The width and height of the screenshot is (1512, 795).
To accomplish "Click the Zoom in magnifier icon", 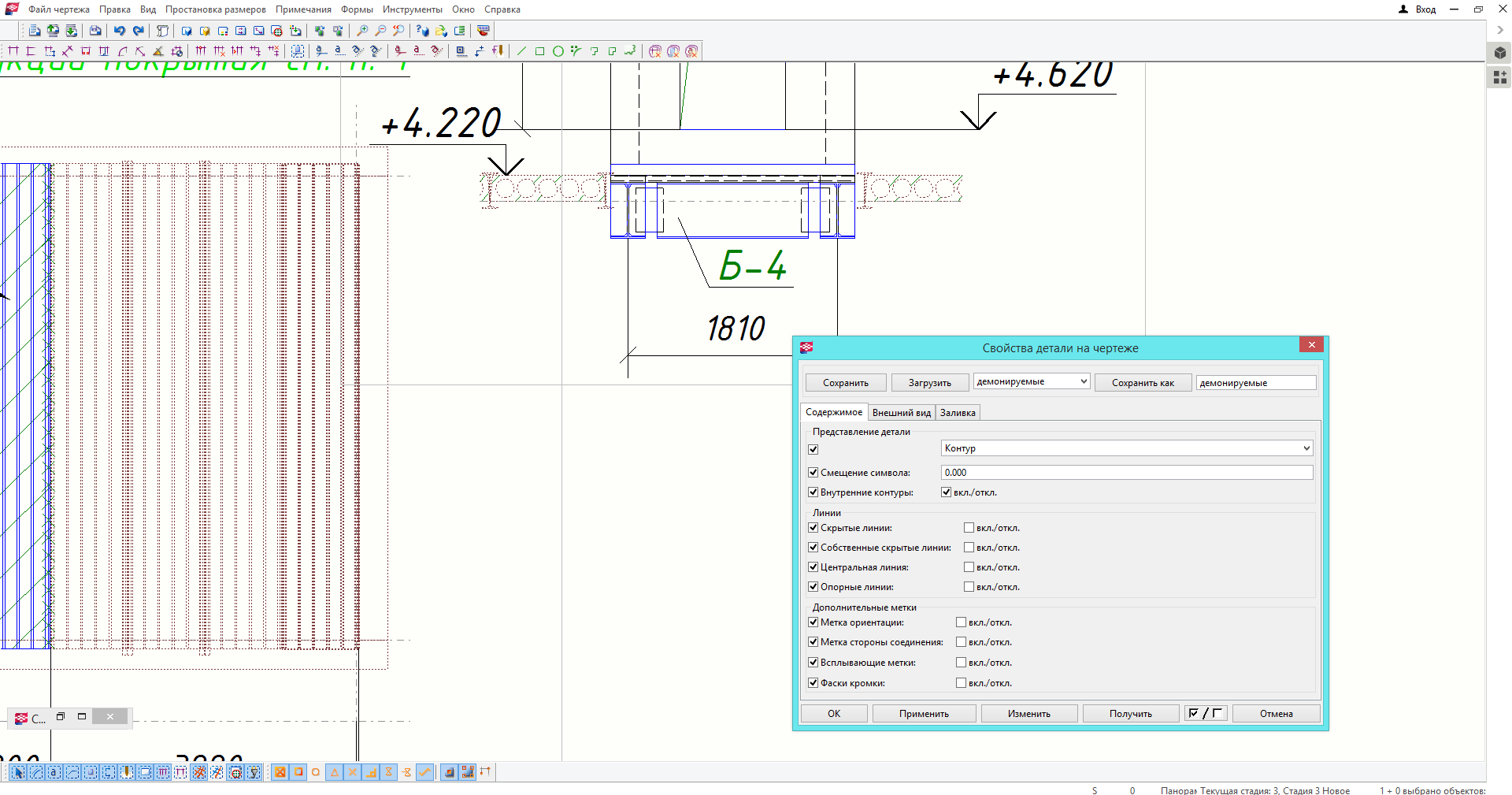I will (x=362, y=31).
